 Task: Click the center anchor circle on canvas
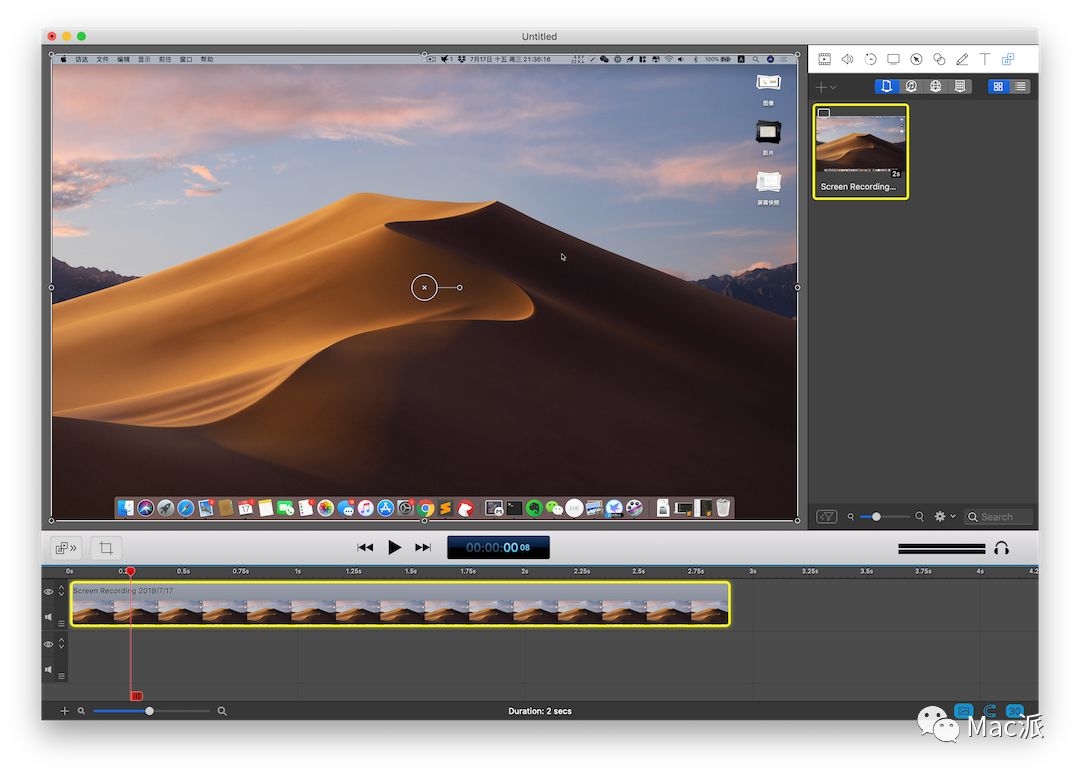(424, 287)
